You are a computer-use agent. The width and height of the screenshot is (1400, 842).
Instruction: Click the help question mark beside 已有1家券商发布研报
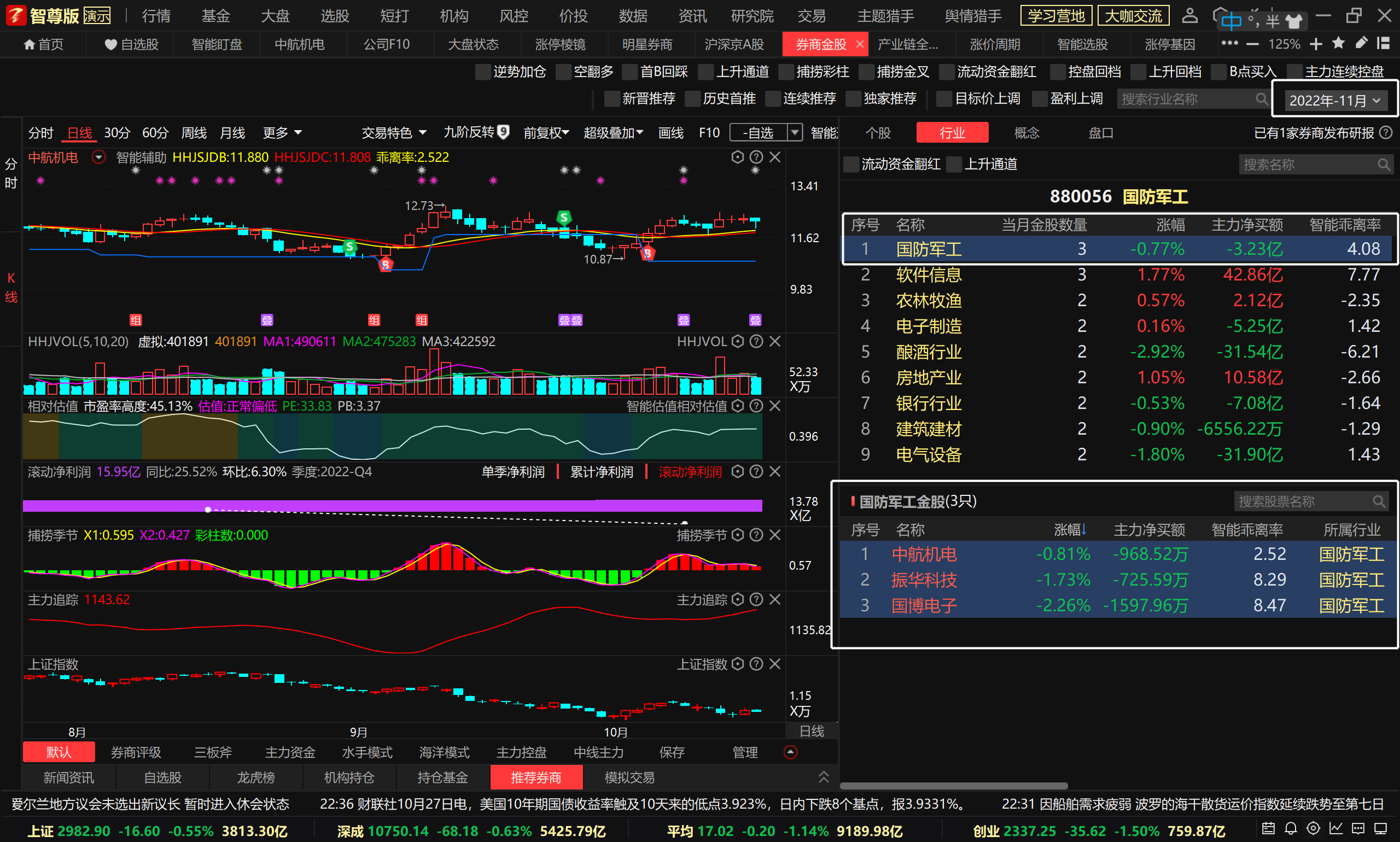[x=1386, y=132]
